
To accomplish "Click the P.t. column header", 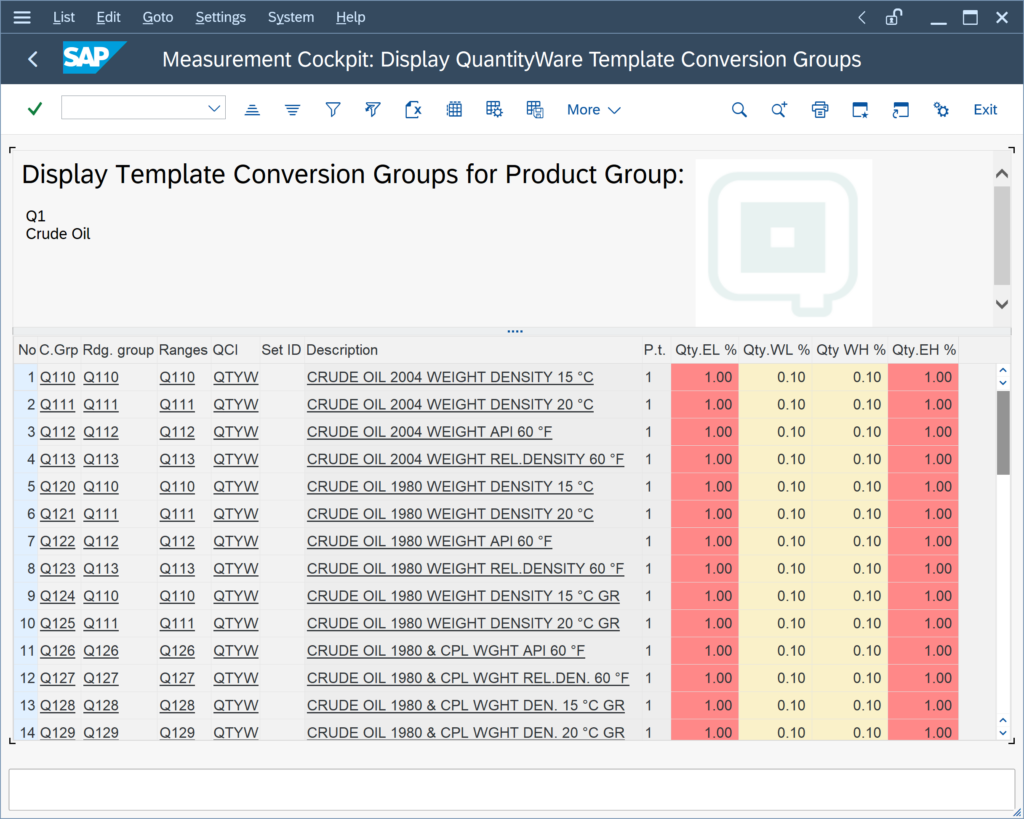I will click(654, 350).
